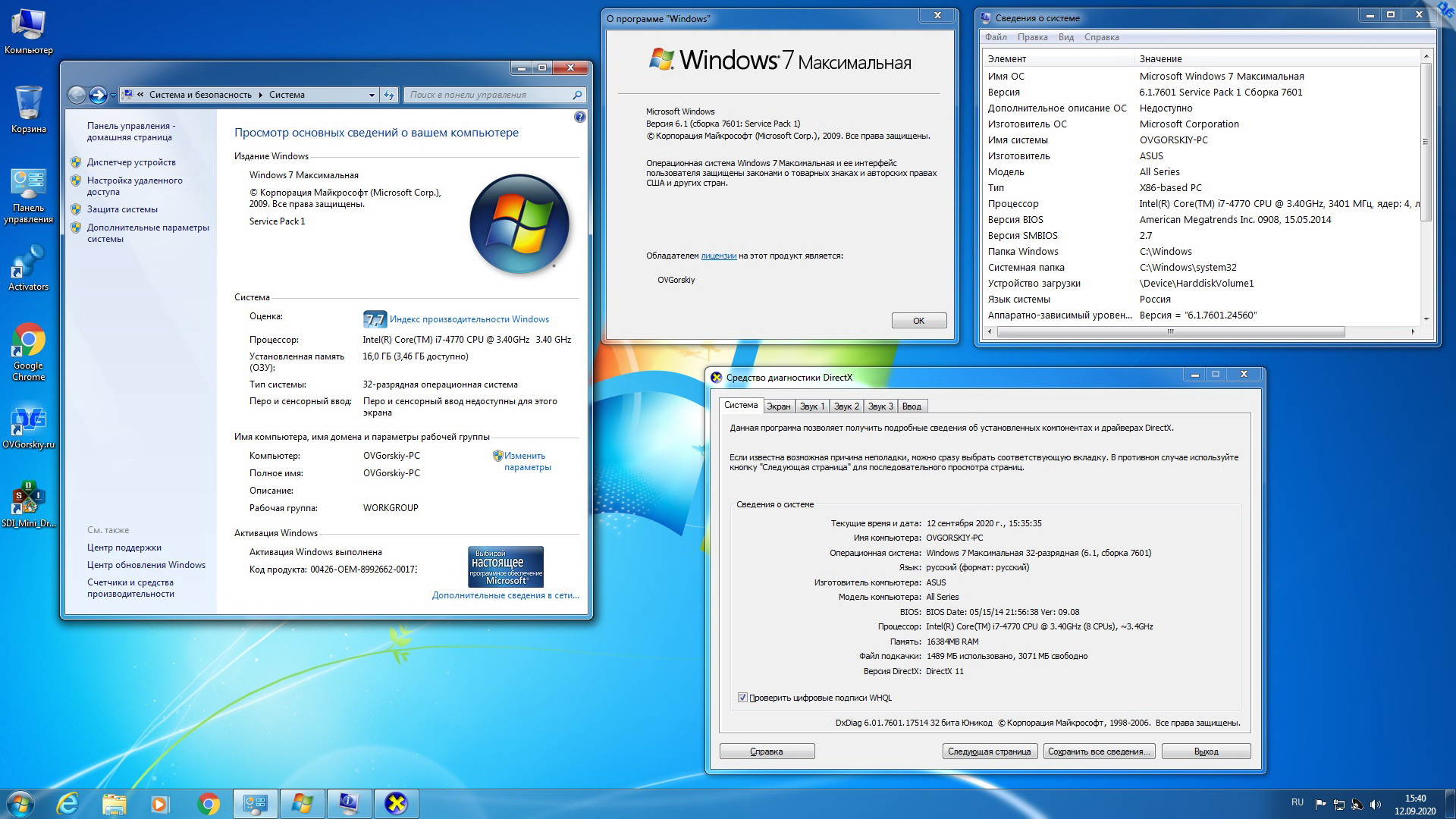The width and height of the screenshot is (1456, 819).
Task: Click the DirectX diagnostic taskbar icon
Action: (x=396, y=803)
